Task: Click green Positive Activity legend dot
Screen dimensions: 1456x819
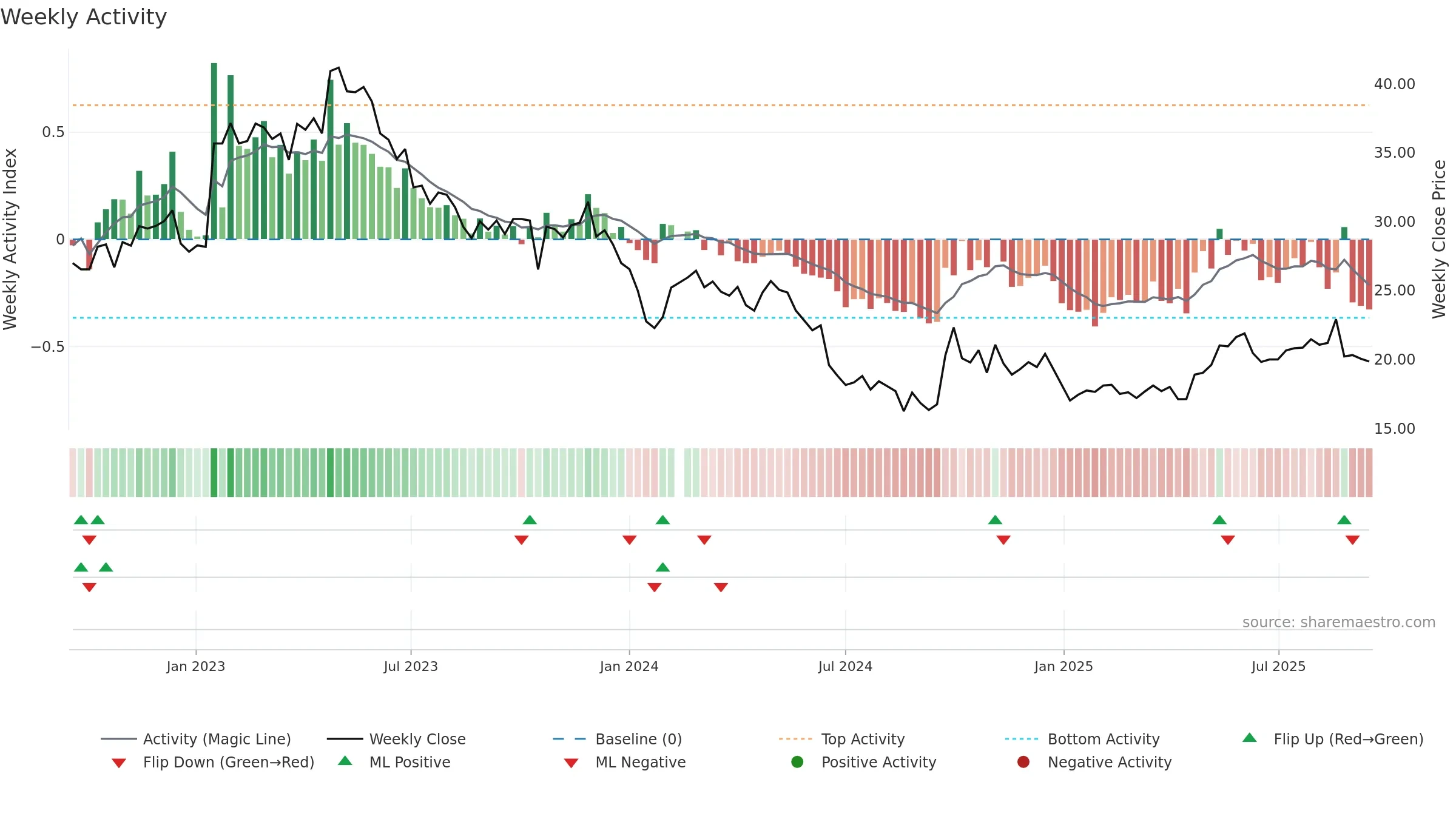Action: pos(798,762)
